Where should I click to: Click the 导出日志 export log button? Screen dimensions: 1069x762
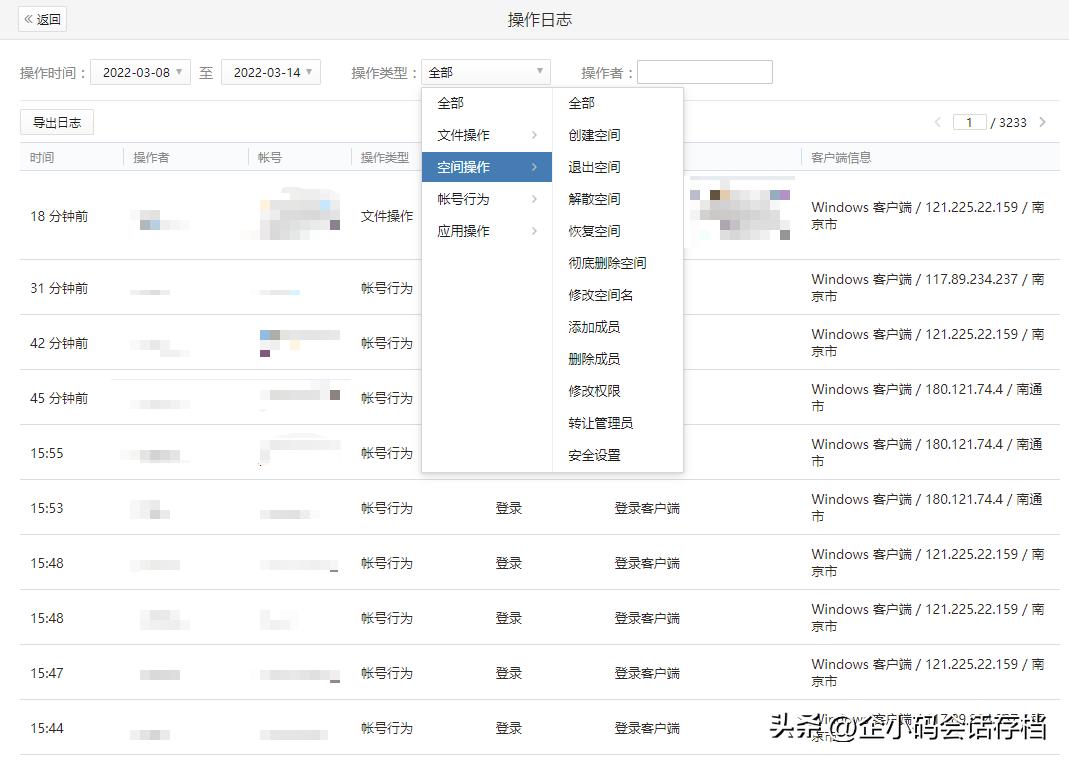click(x=56, y=122)
